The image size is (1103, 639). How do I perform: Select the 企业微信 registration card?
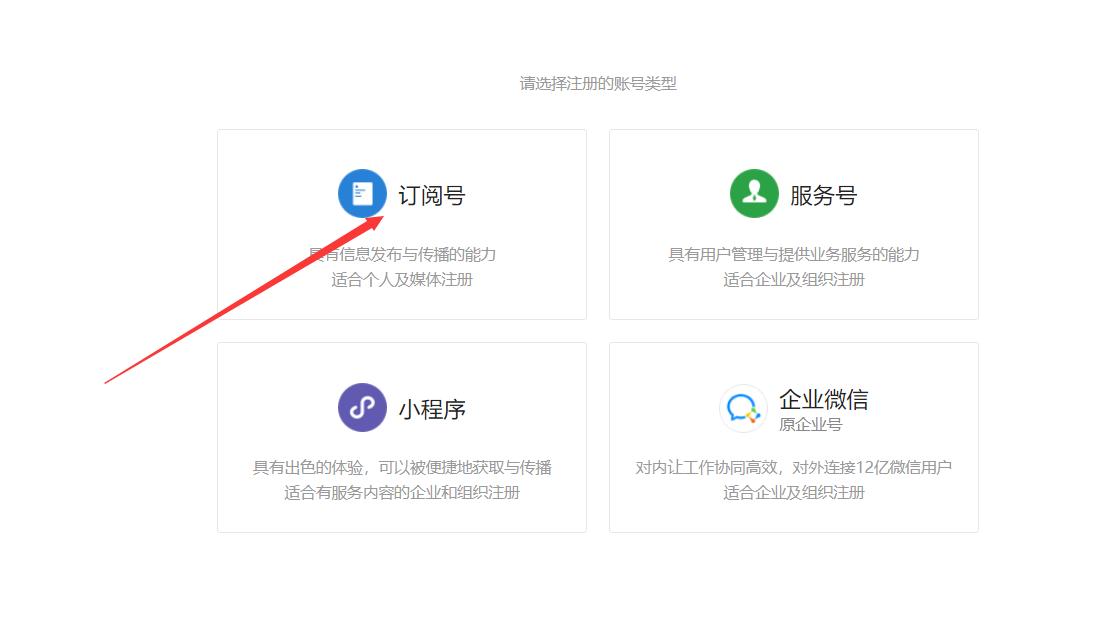pos(793,437)
